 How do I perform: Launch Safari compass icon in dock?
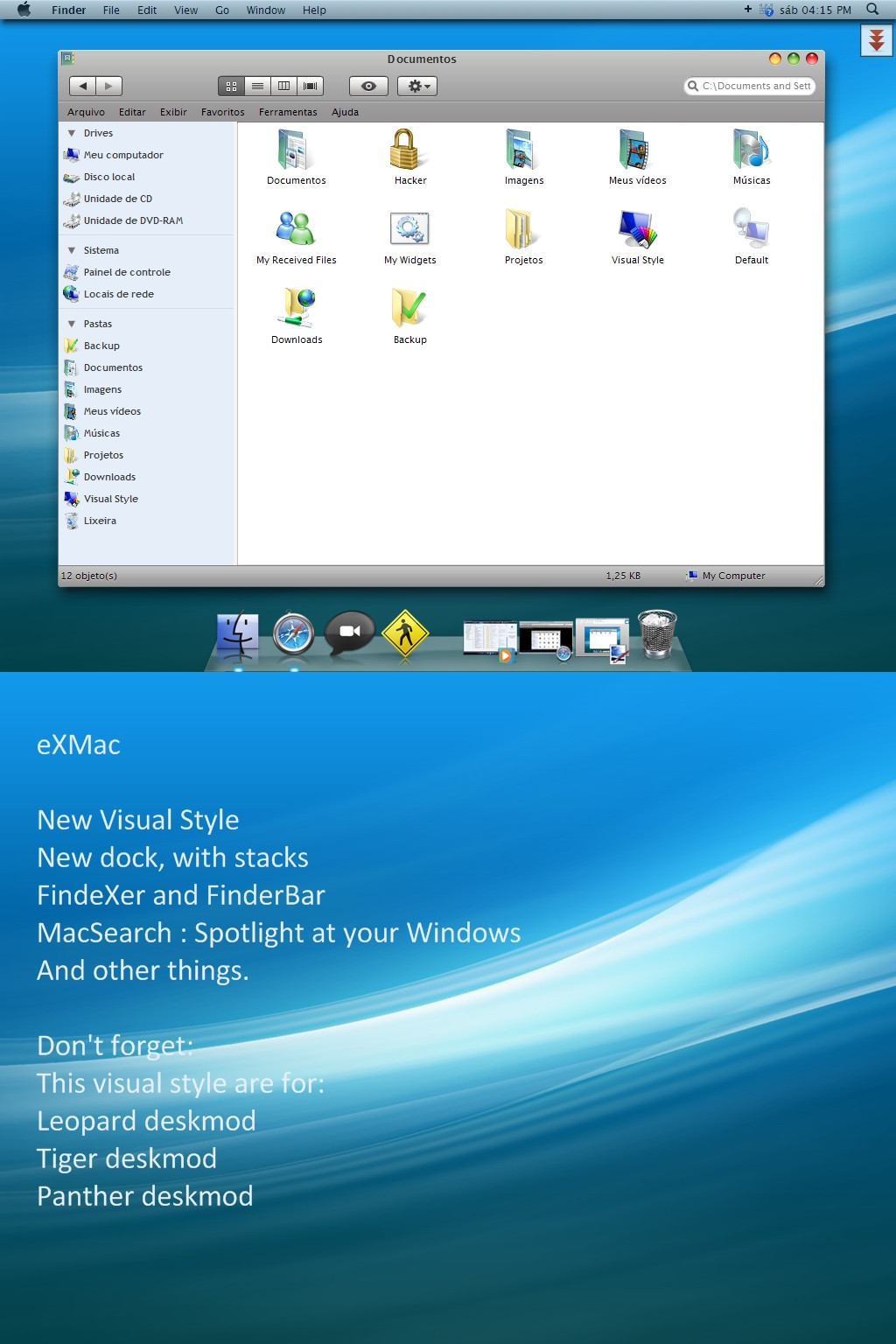pyautogui.click(x=293, y=634)
